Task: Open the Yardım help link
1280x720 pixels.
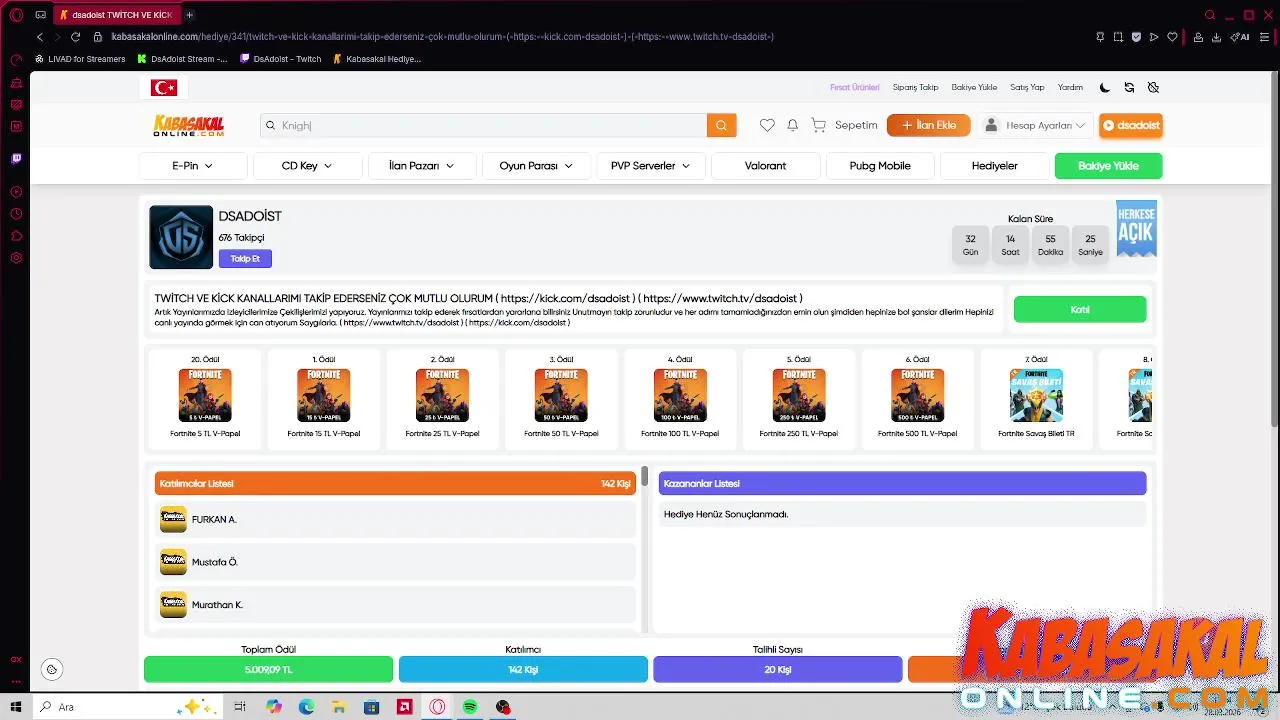Action: click(x=1070, y=87)
